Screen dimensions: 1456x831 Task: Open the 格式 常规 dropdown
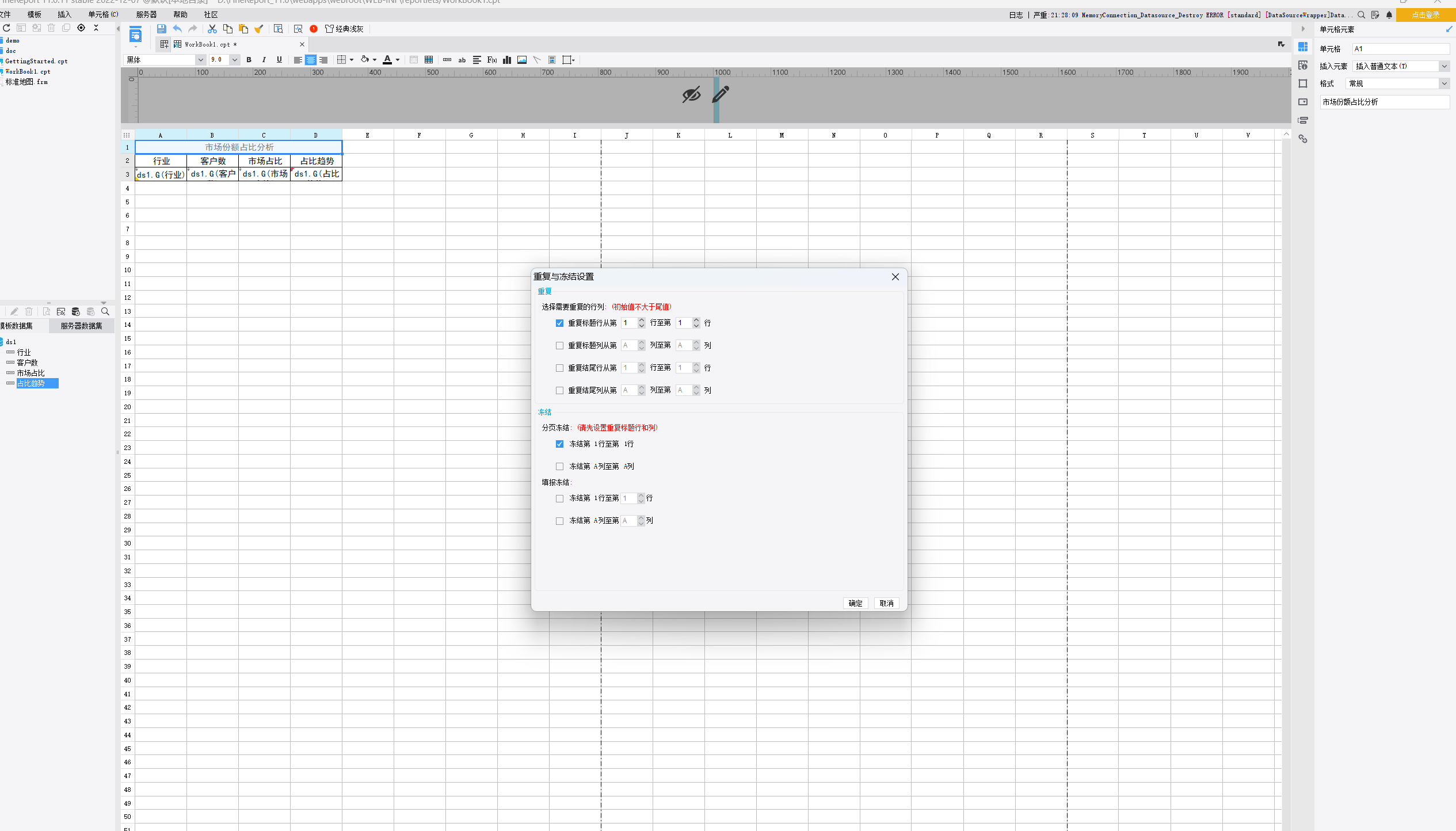click(1444, 83)
